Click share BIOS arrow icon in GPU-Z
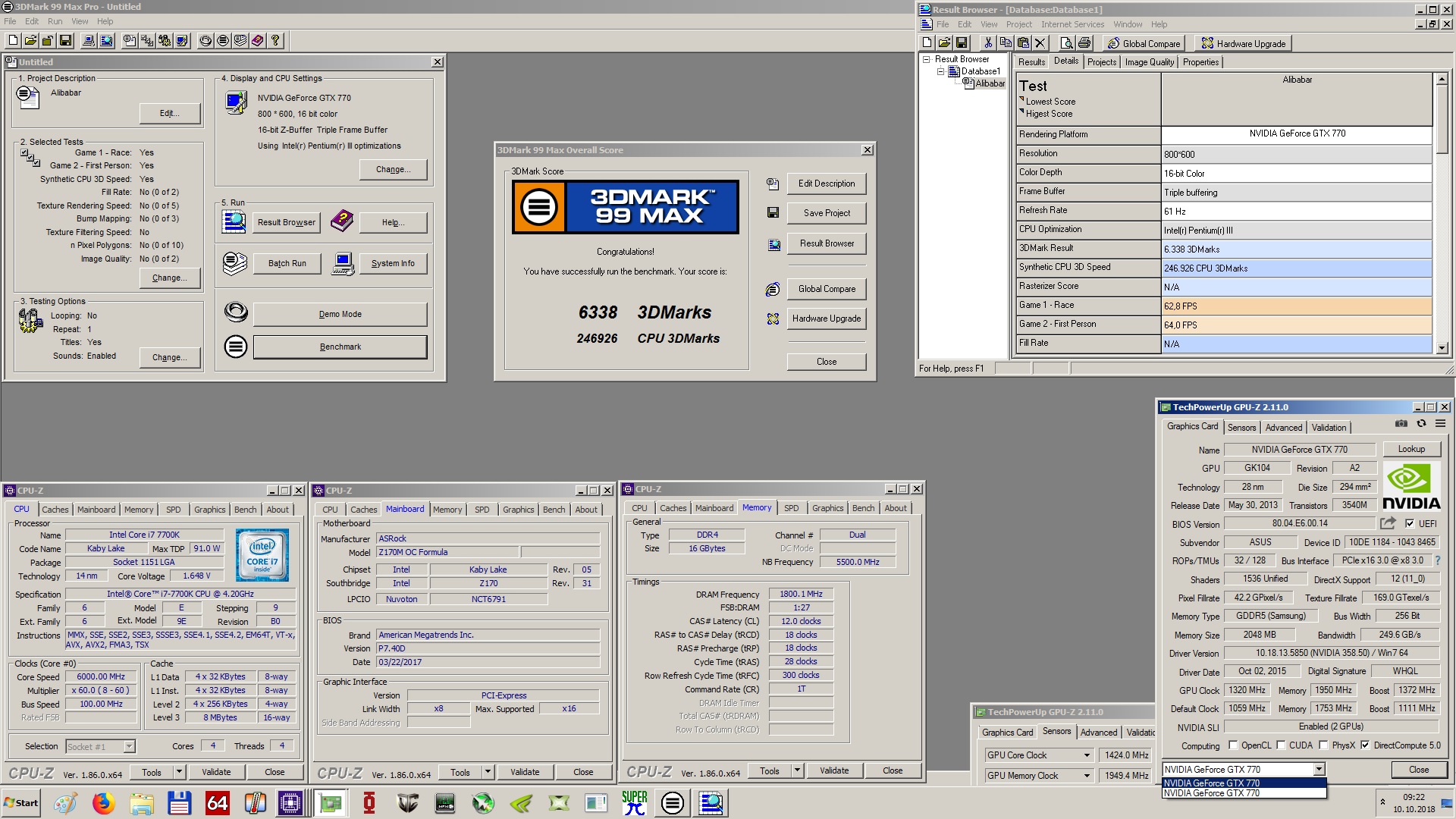The width and height of the screenshot is (1456, 819). click(x=1388, y=523)
